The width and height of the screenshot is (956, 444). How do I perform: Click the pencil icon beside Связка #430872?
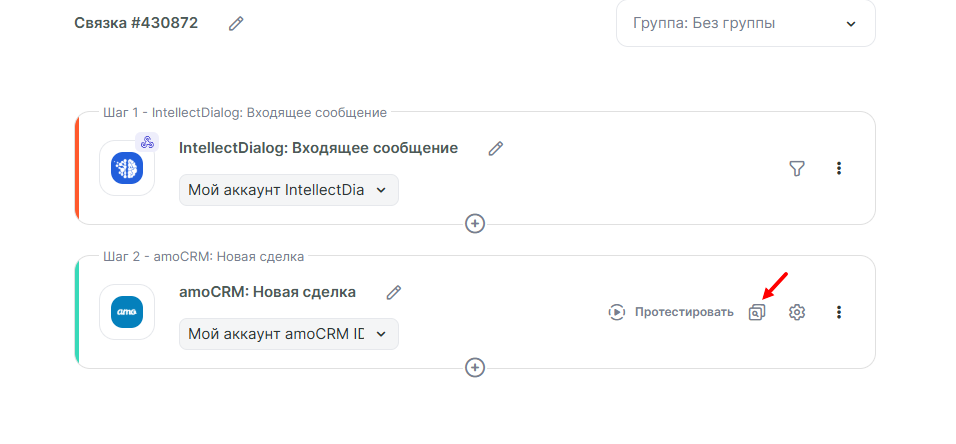pos(236,23)
